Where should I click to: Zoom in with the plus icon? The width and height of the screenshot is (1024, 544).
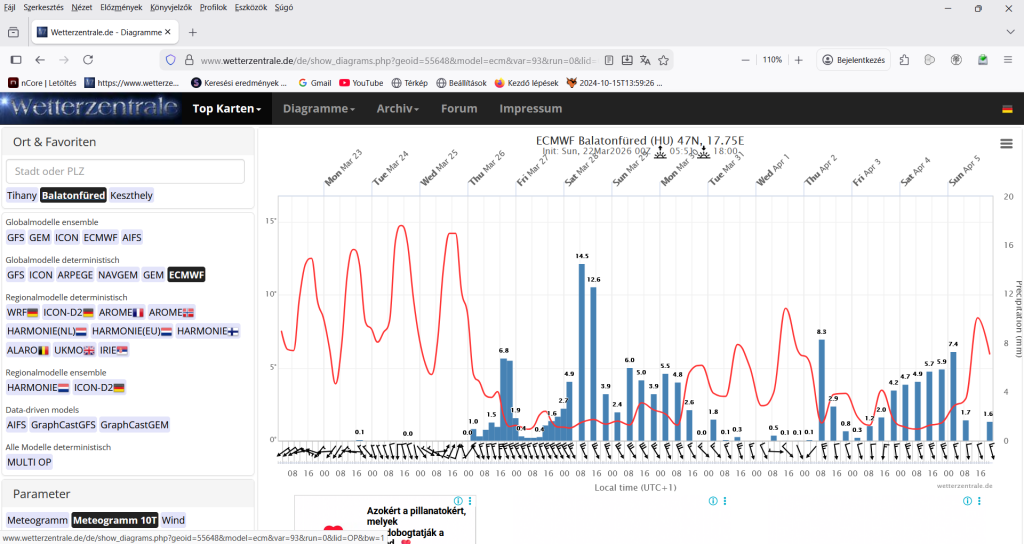[x=798, y=60]
